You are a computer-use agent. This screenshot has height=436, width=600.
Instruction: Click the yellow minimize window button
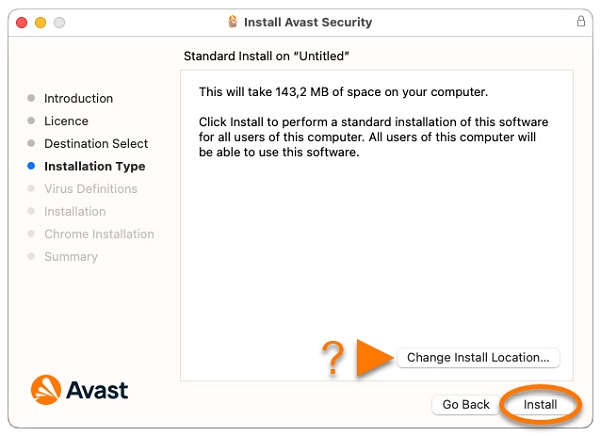pyautogui.click(x=41, y=23)
